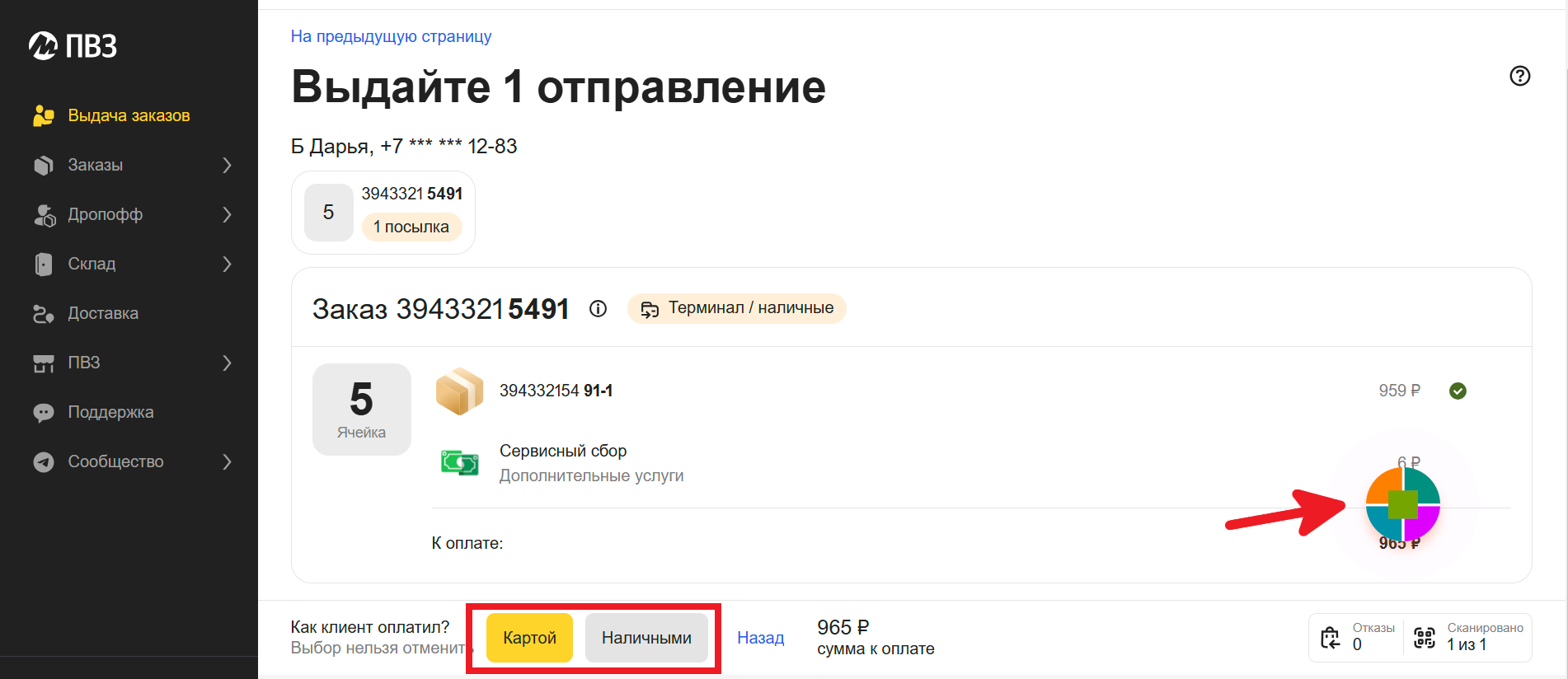This screenshot has height=679, width=1568.
Task: Click the green checkmark beside 959 ₽
Action: pos(1458,391)
